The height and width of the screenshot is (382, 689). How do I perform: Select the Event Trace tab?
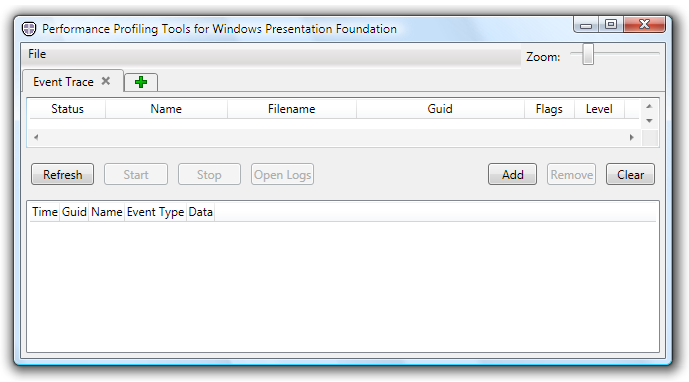[x=73, y=81]
